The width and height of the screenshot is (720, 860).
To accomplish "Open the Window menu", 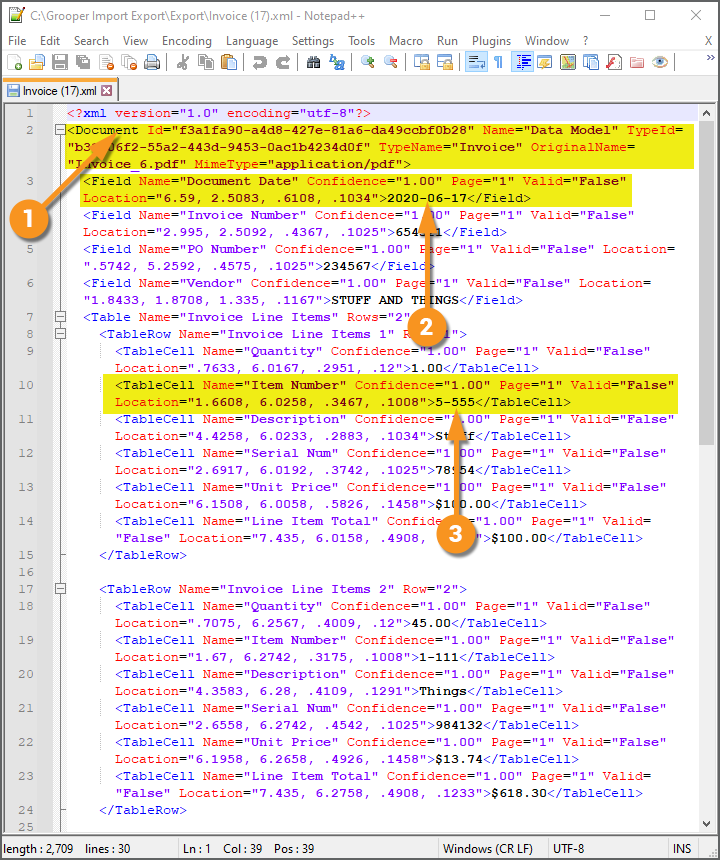I will (x=547, y=41).
